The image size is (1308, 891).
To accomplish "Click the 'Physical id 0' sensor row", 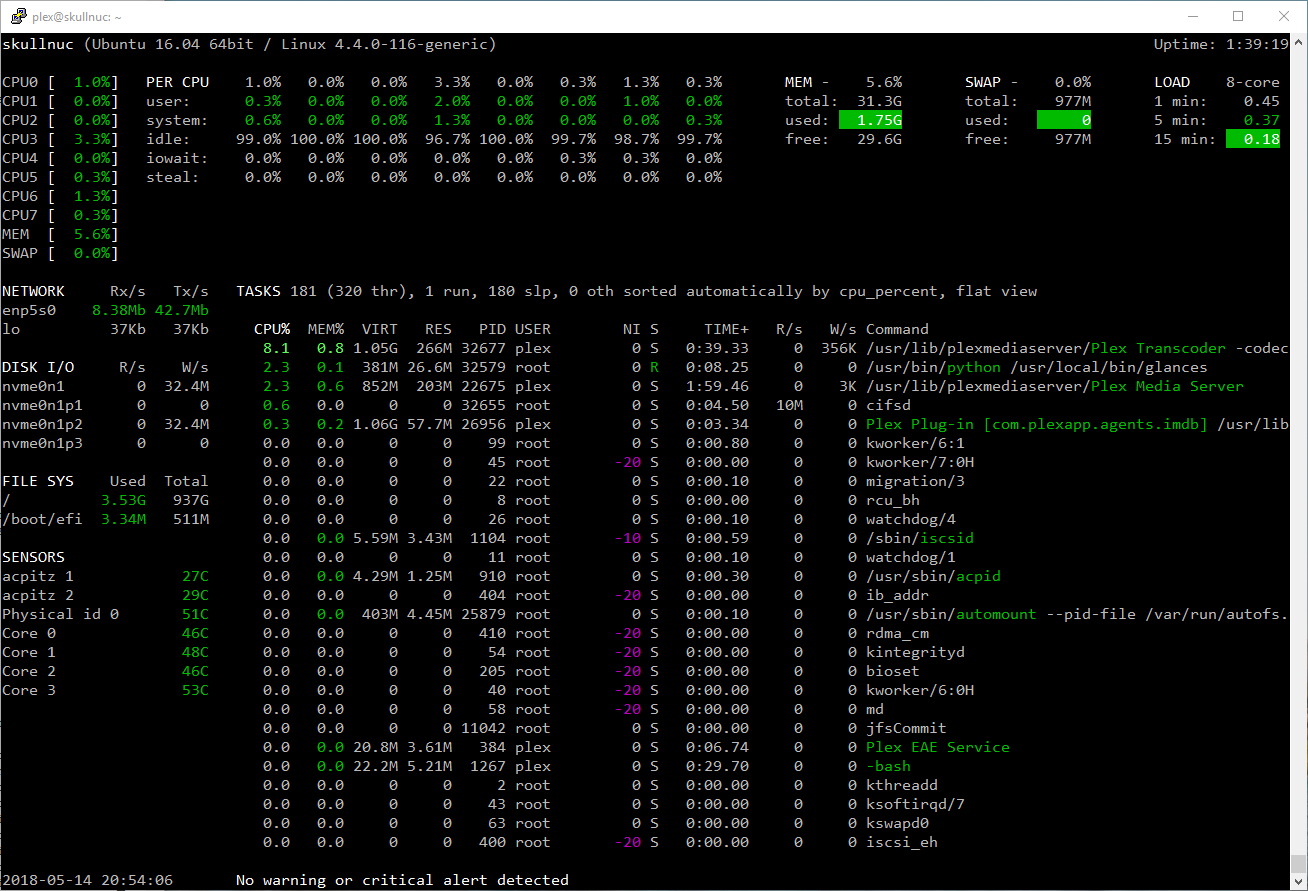I will [106, 614].
